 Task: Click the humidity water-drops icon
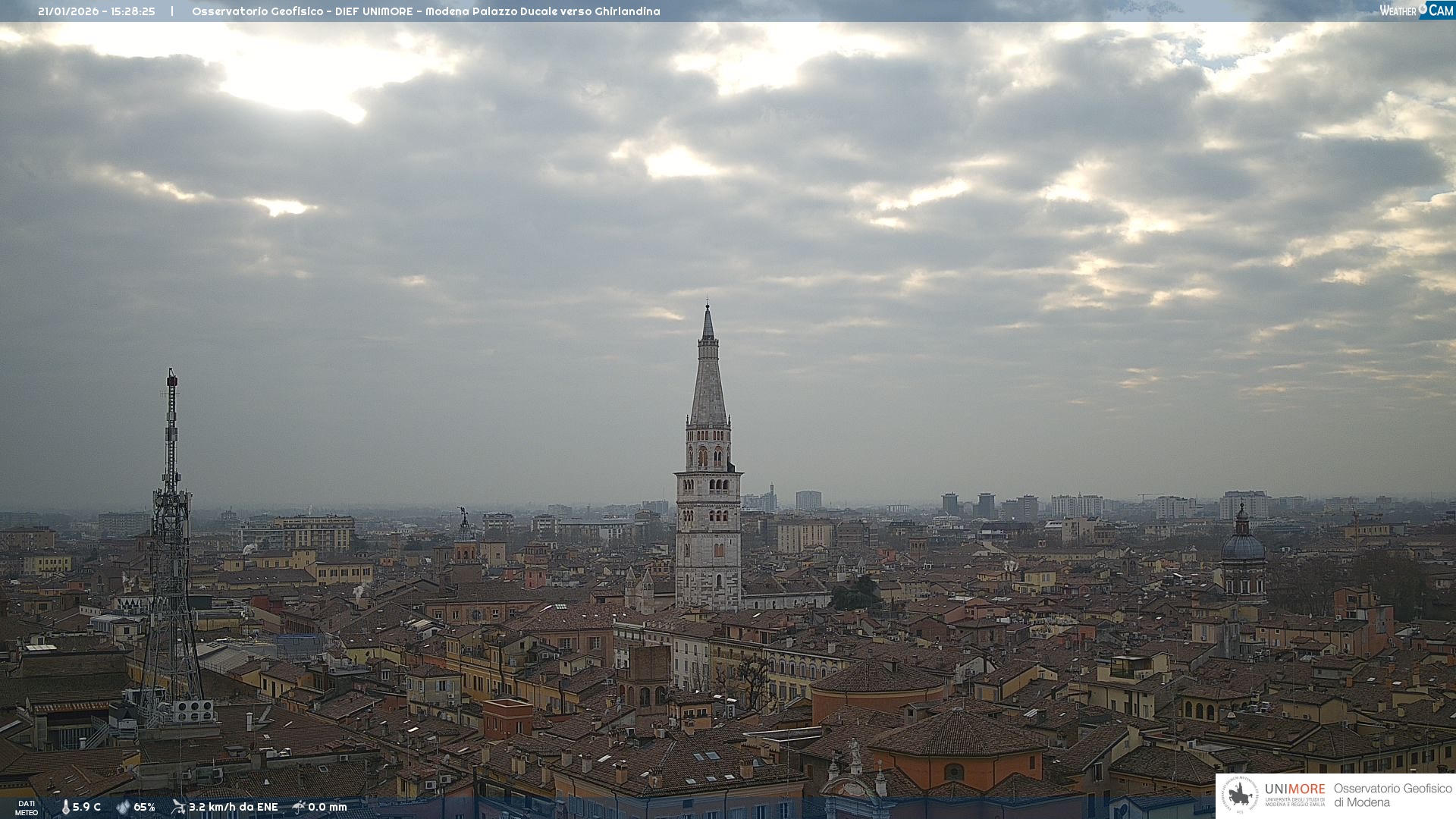tap(123, 807)
